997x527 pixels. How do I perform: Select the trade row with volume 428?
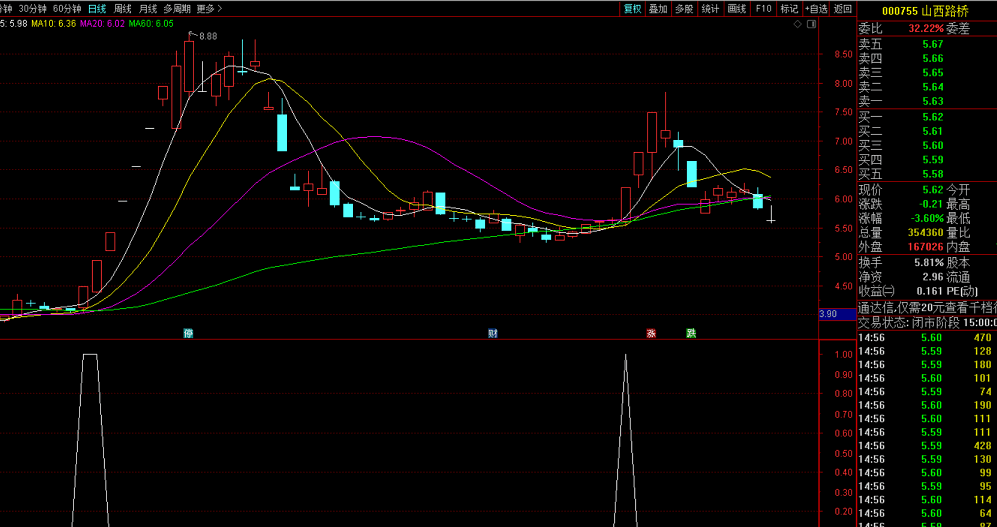click(x=927, y=446)
